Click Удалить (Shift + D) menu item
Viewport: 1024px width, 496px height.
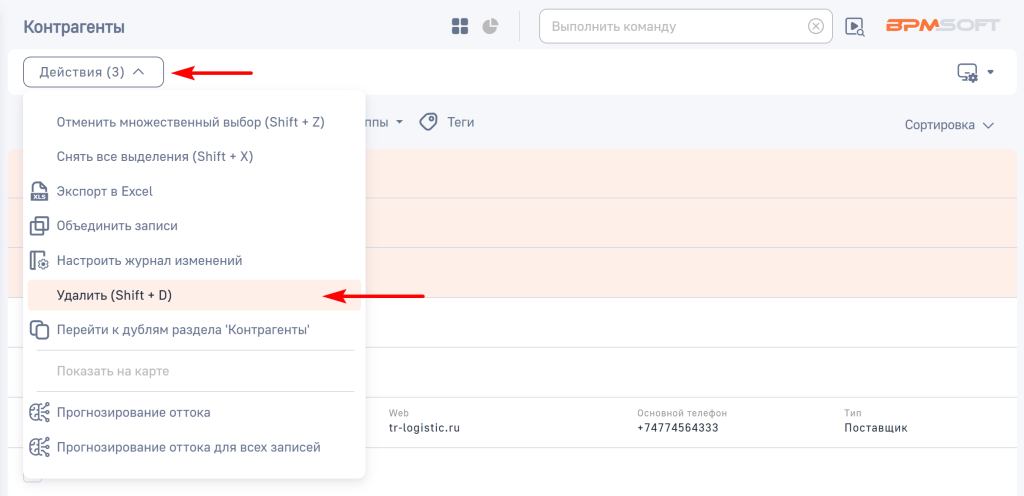[114, 295]
